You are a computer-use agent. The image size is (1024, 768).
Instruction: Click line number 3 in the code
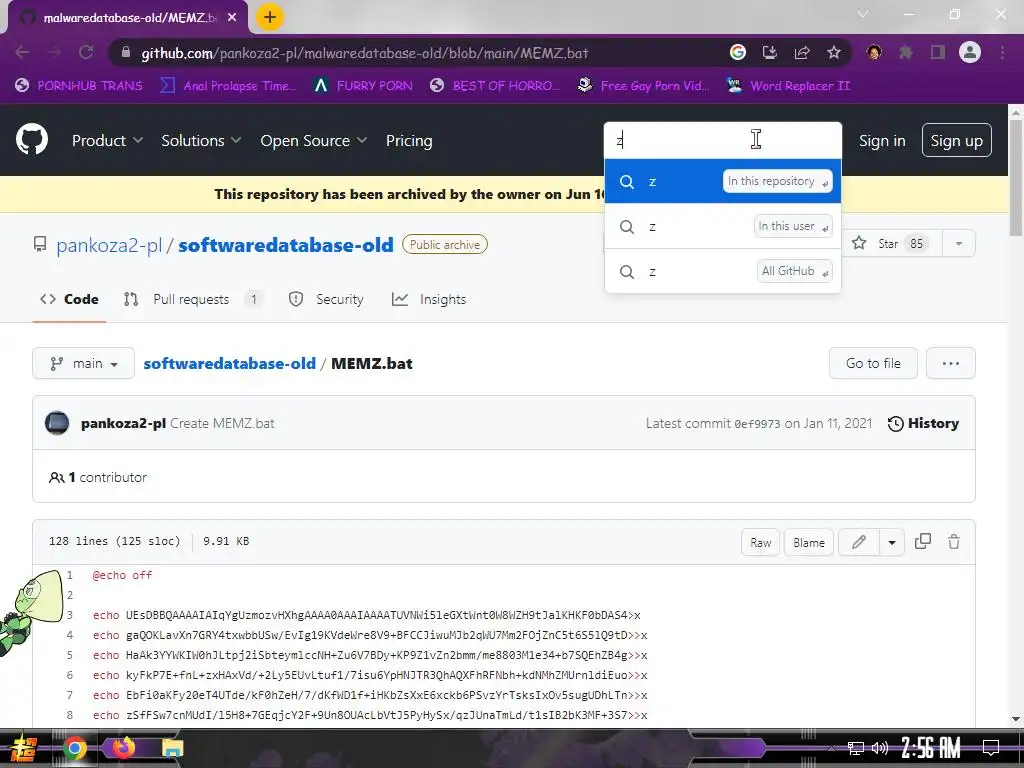click(70, 615)
